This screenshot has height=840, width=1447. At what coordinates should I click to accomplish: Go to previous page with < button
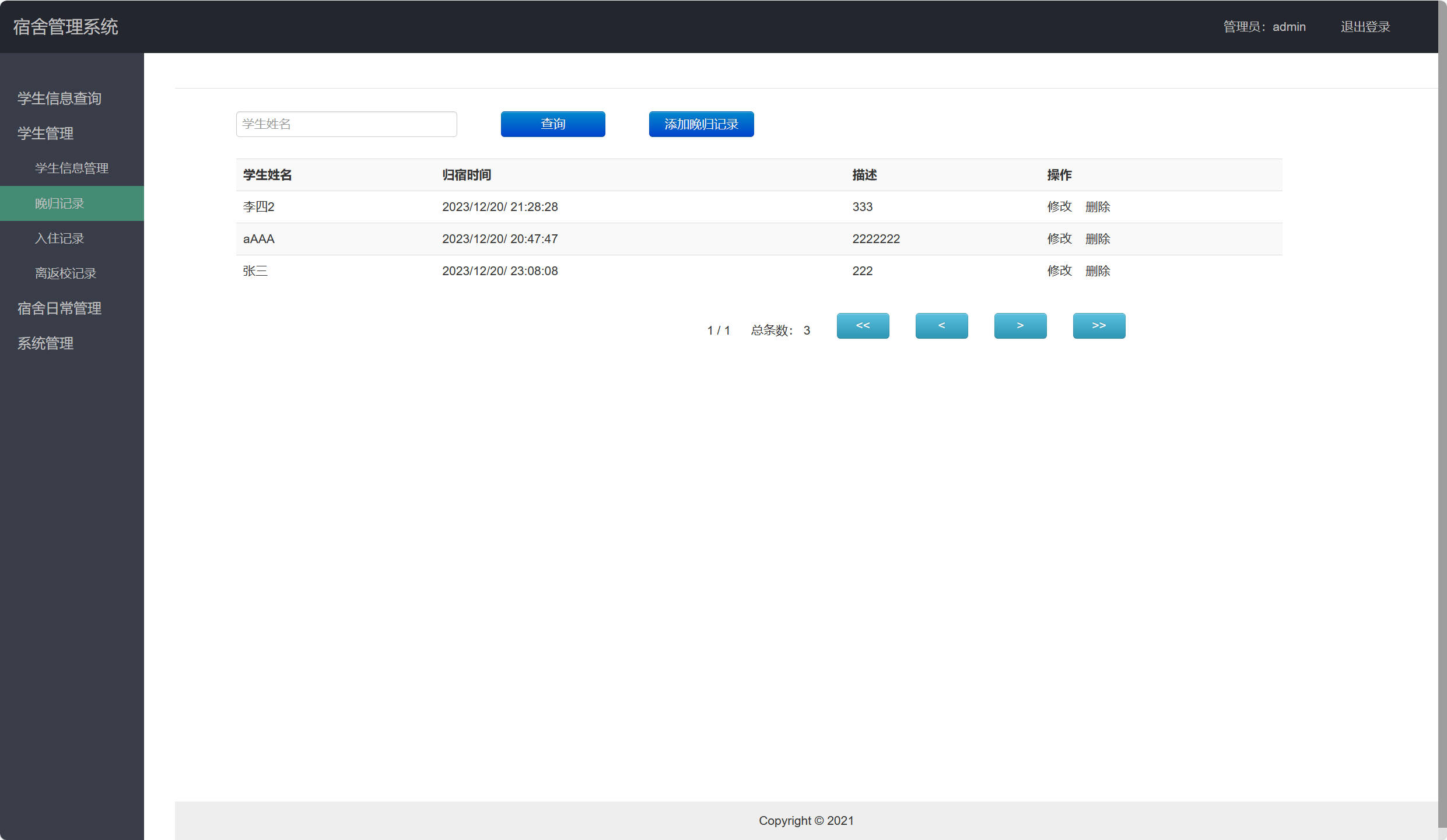coord(941,325)
